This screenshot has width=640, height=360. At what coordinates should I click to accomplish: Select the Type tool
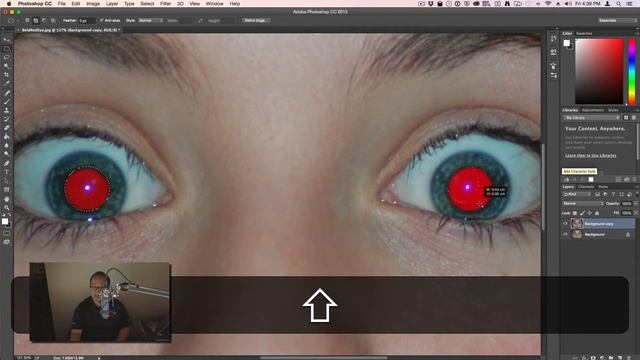click(x=7, y=172)
